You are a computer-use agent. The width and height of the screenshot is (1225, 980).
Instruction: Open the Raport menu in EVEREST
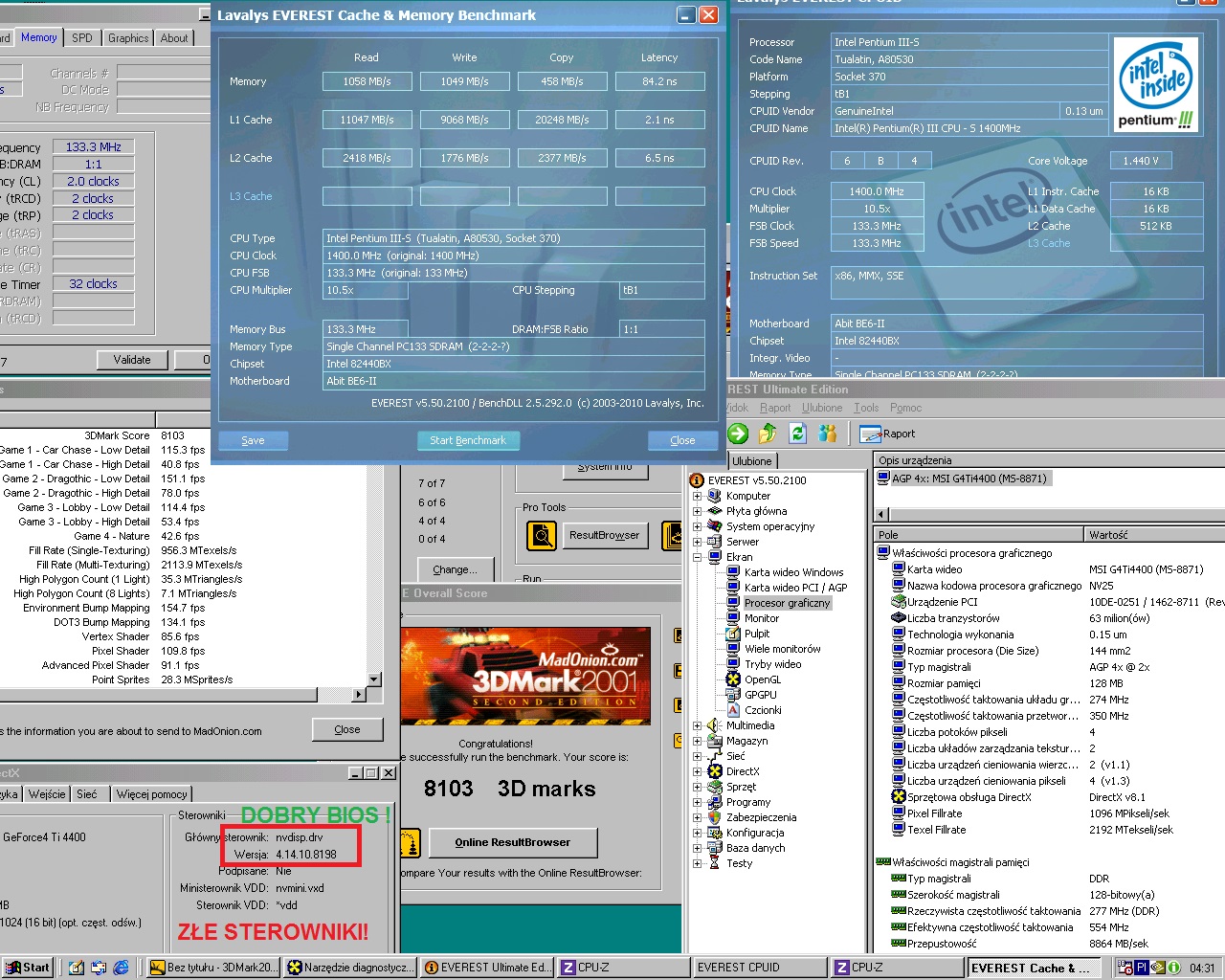[775, 408]
